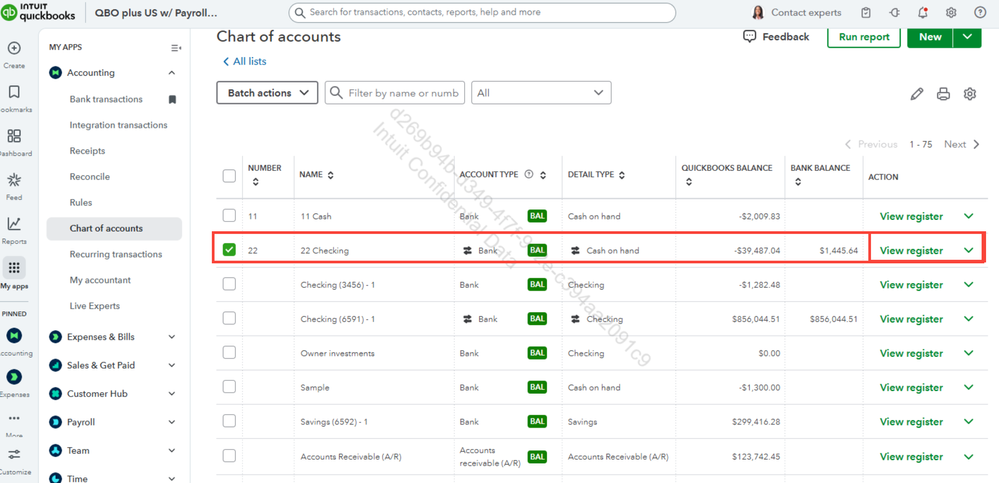Go to Next page of accounts
The height and width of the screenshot is (483, 999).
pyautogui.click(x=961, y=145)
